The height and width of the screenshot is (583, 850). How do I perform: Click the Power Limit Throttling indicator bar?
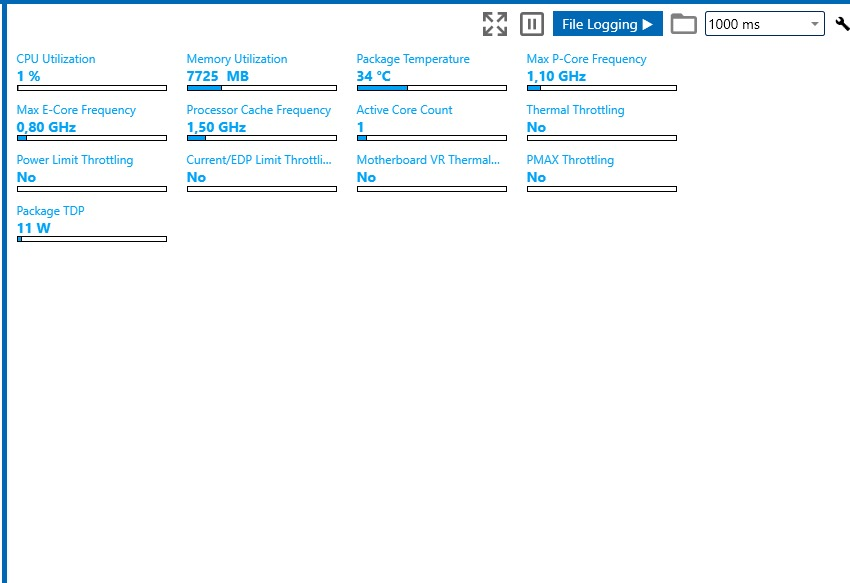click(x=92, y=189)
